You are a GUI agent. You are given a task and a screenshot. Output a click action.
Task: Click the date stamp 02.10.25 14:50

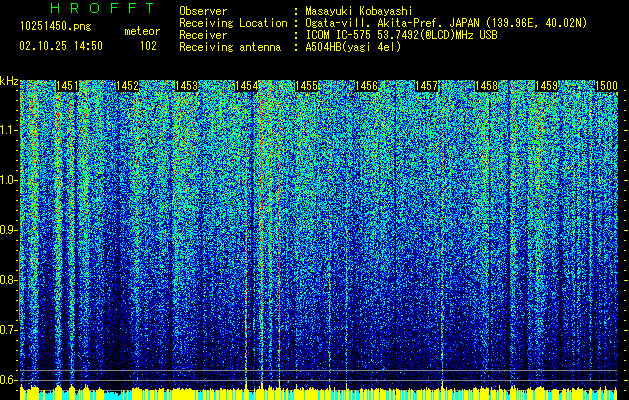click(61, 46)
